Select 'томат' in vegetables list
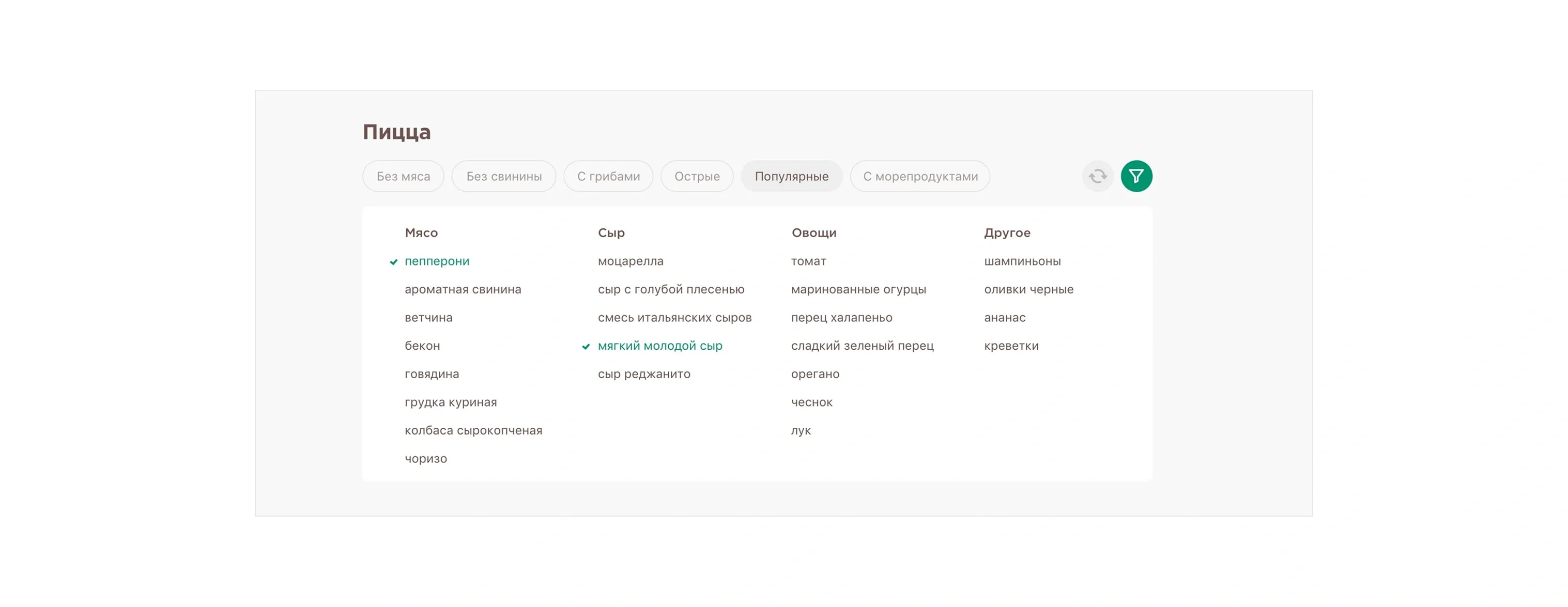 coord(808,261)
